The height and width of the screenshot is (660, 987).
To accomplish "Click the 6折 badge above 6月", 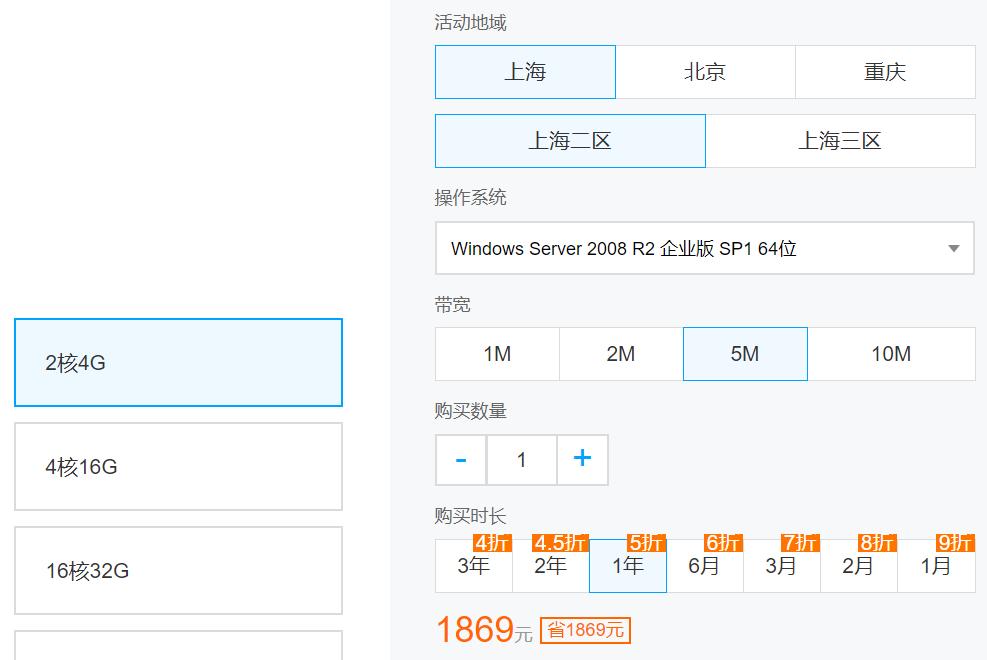I will (719, 543).
